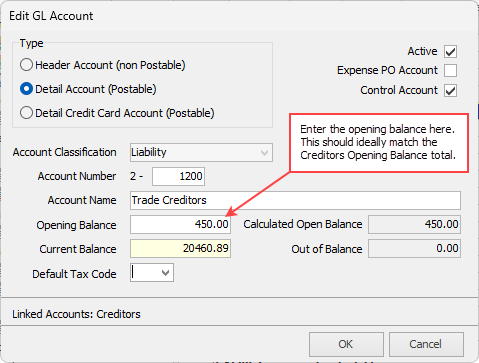Click the Account Number label

pos(77,176)
